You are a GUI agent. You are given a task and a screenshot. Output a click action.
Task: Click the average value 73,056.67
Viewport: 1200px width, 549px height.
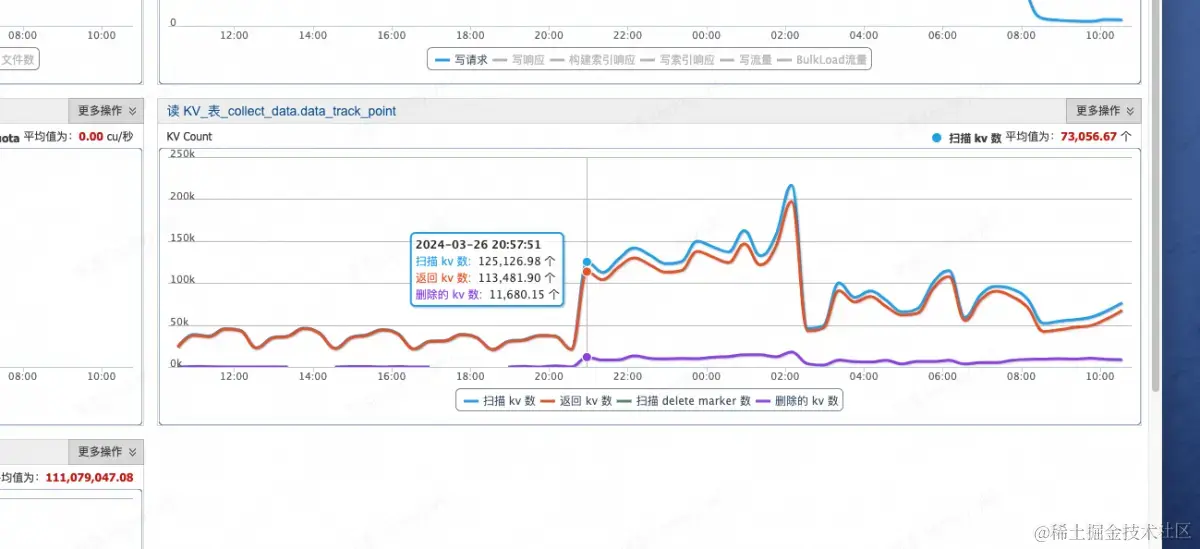[x=1088, y=137]
